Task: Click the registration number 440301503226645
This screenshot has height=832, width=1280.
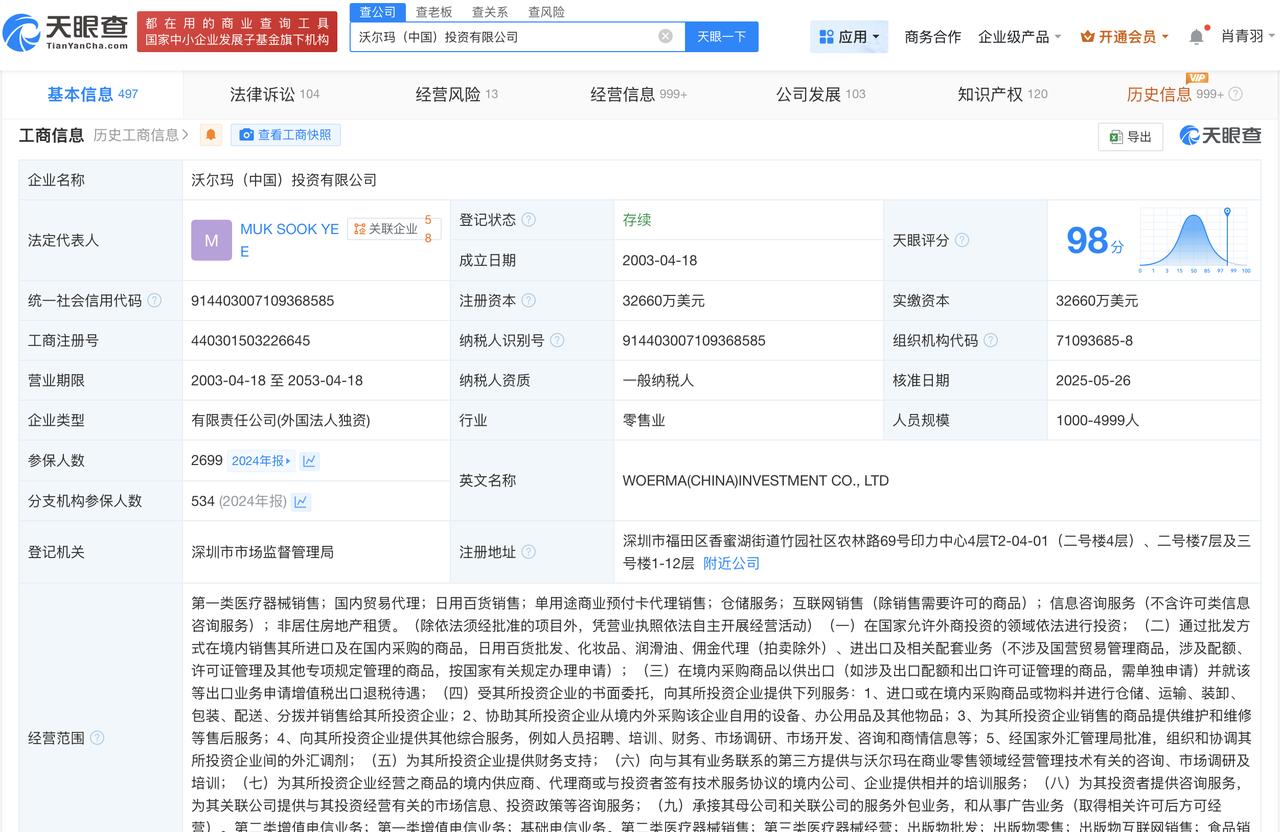Action: pyautogui.click(x=250, y=340)
